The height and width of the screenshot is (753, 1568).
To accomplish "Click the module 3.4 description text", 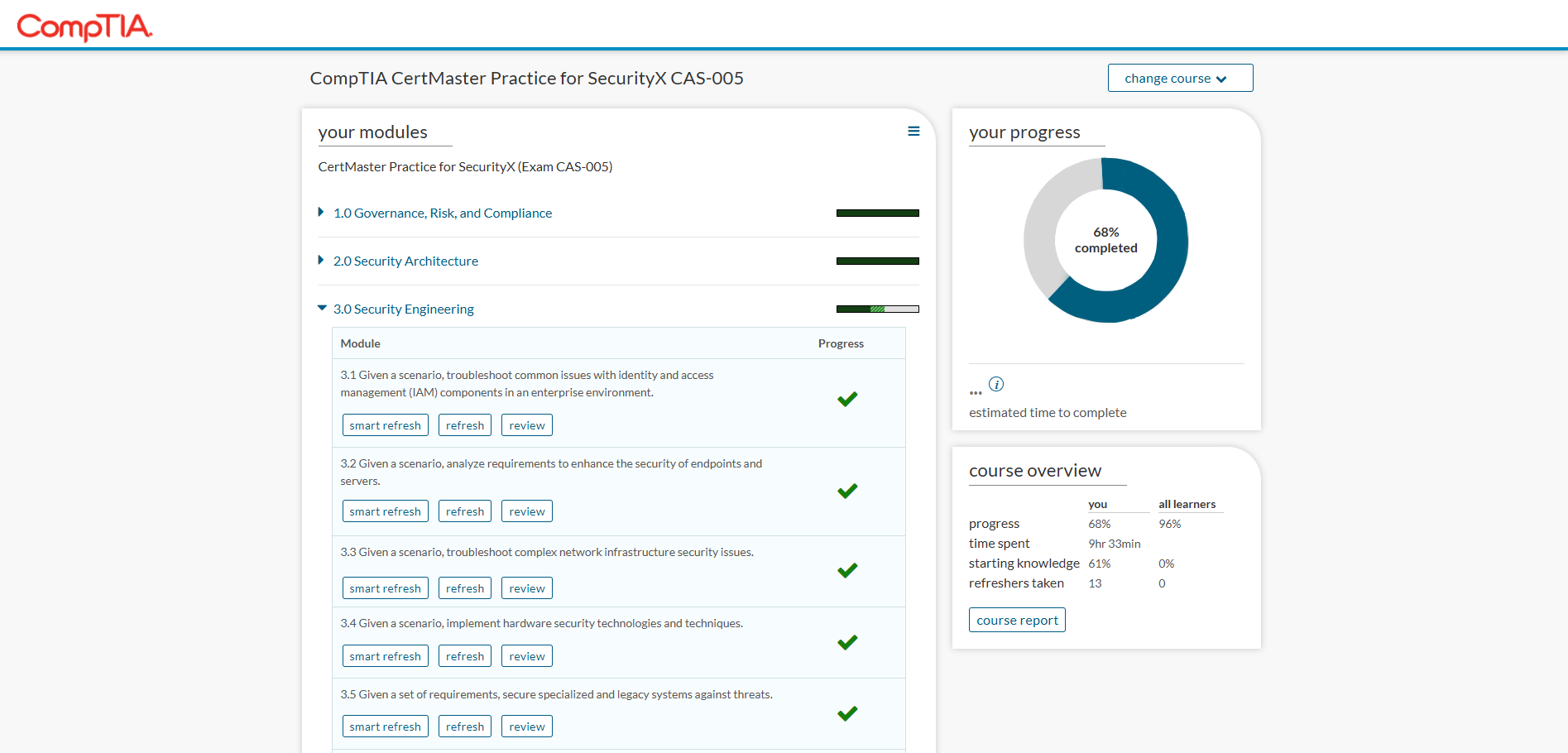I will [x=542, y=623].
